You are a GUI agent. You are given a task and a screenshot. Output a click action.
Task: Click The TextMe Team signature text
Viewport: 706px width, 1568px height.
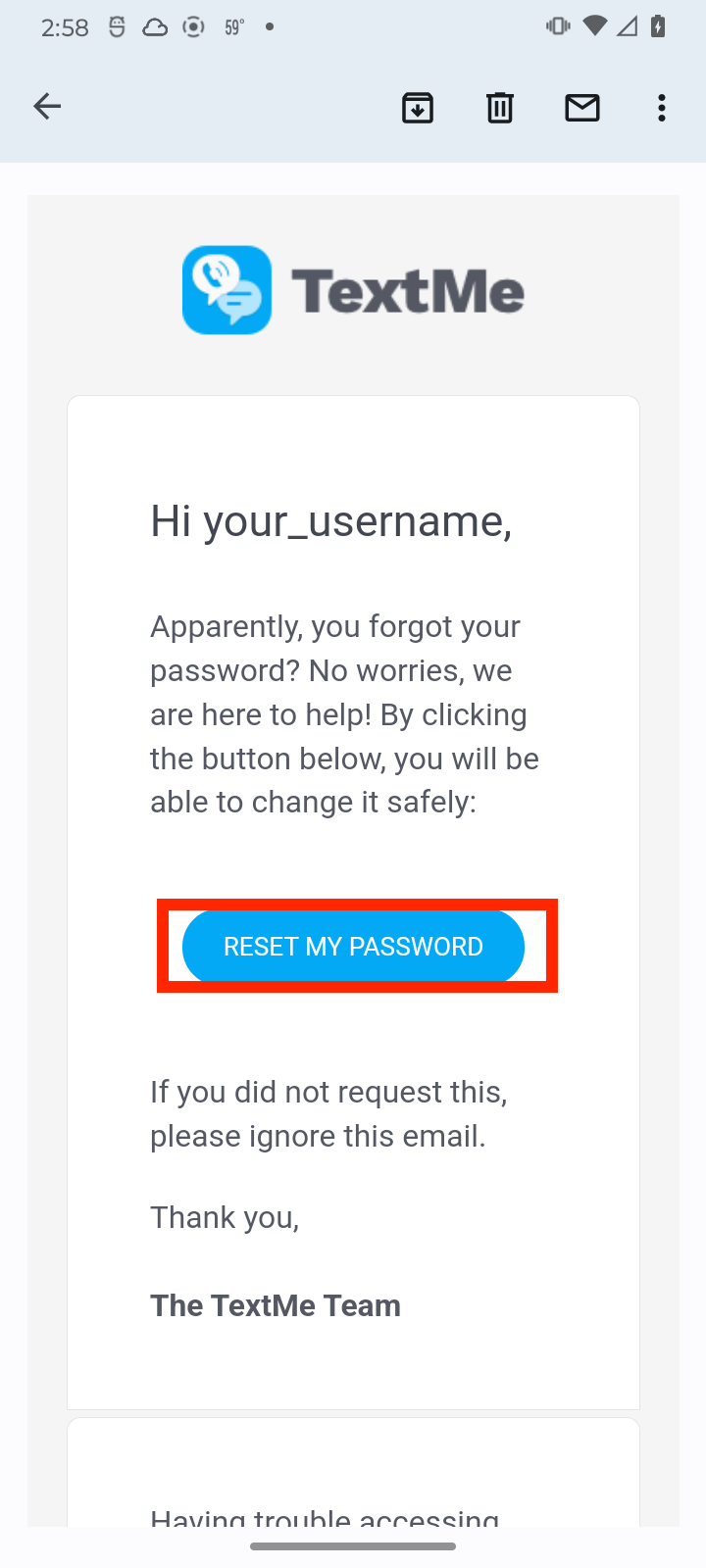pos(275,1304)
